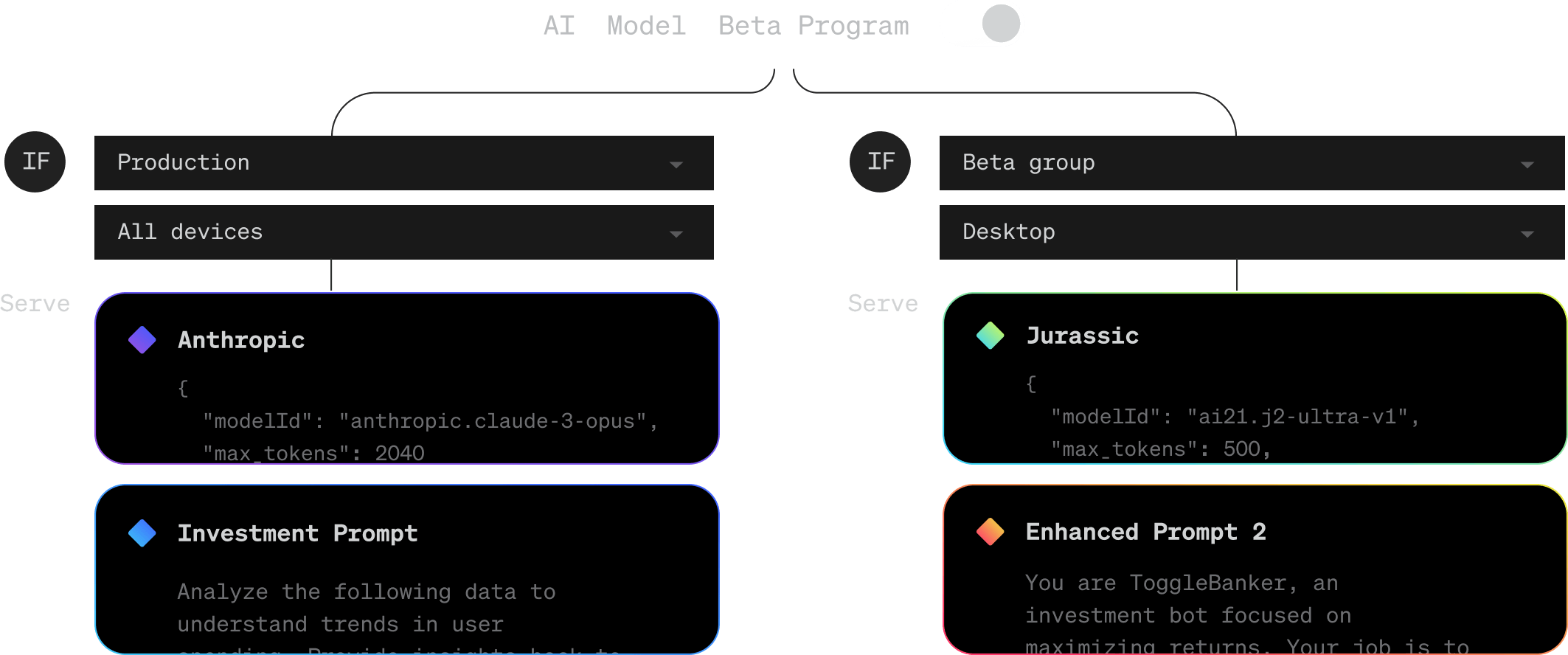
Task: Click the IF badge next to Beta group
Action: [881, 162]
